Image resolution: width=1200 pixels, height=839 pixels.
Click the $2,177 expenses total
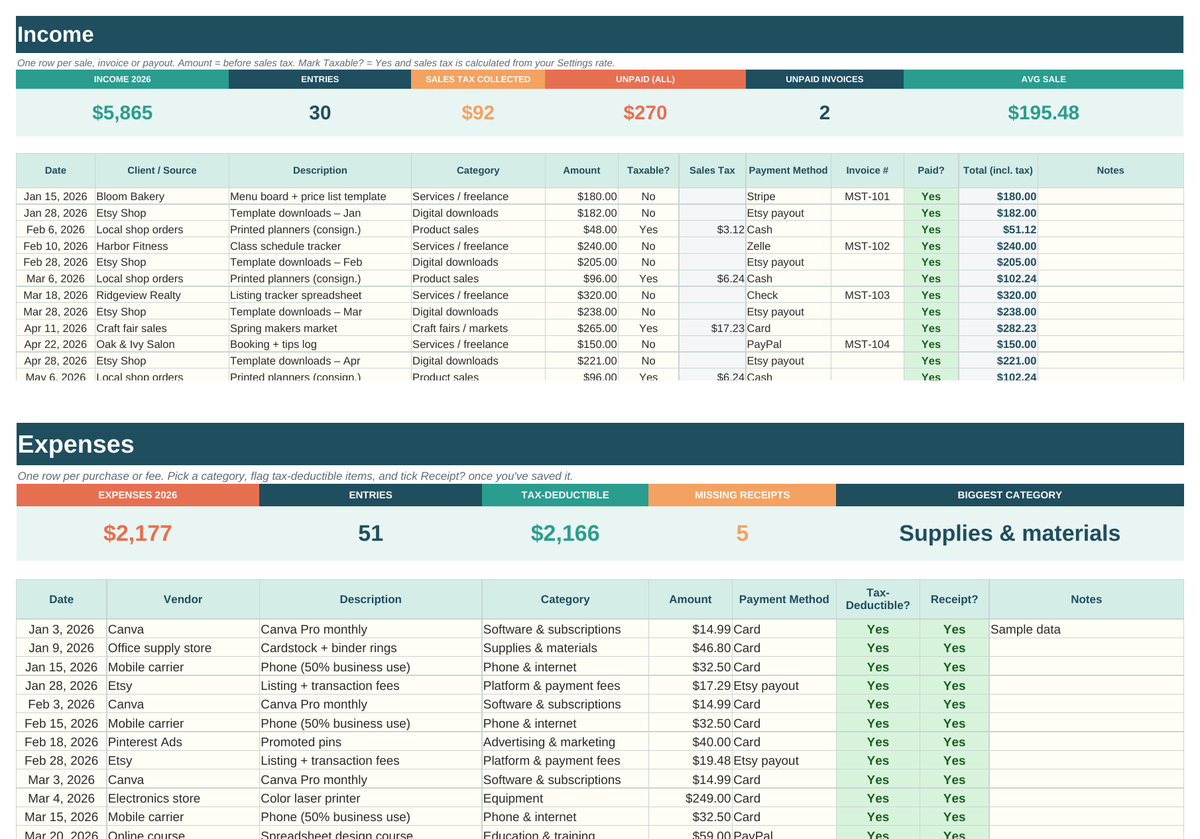(138, 533)
